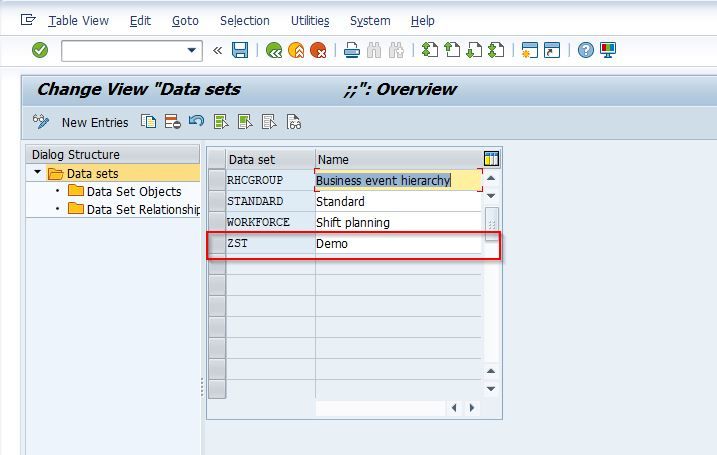Click the Customize Local Layout monitor icon
717x455 pixels.
tap(608, 50)
